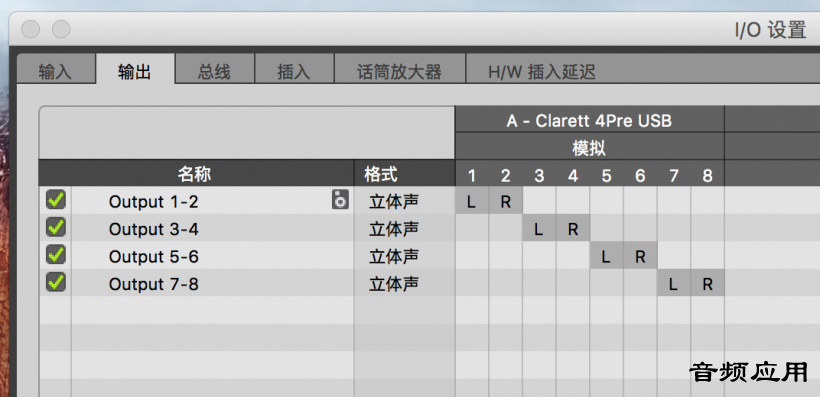The height and width of the screenshot is (397, 820).
Task: Click the 格式 column header
Action: 405,174
